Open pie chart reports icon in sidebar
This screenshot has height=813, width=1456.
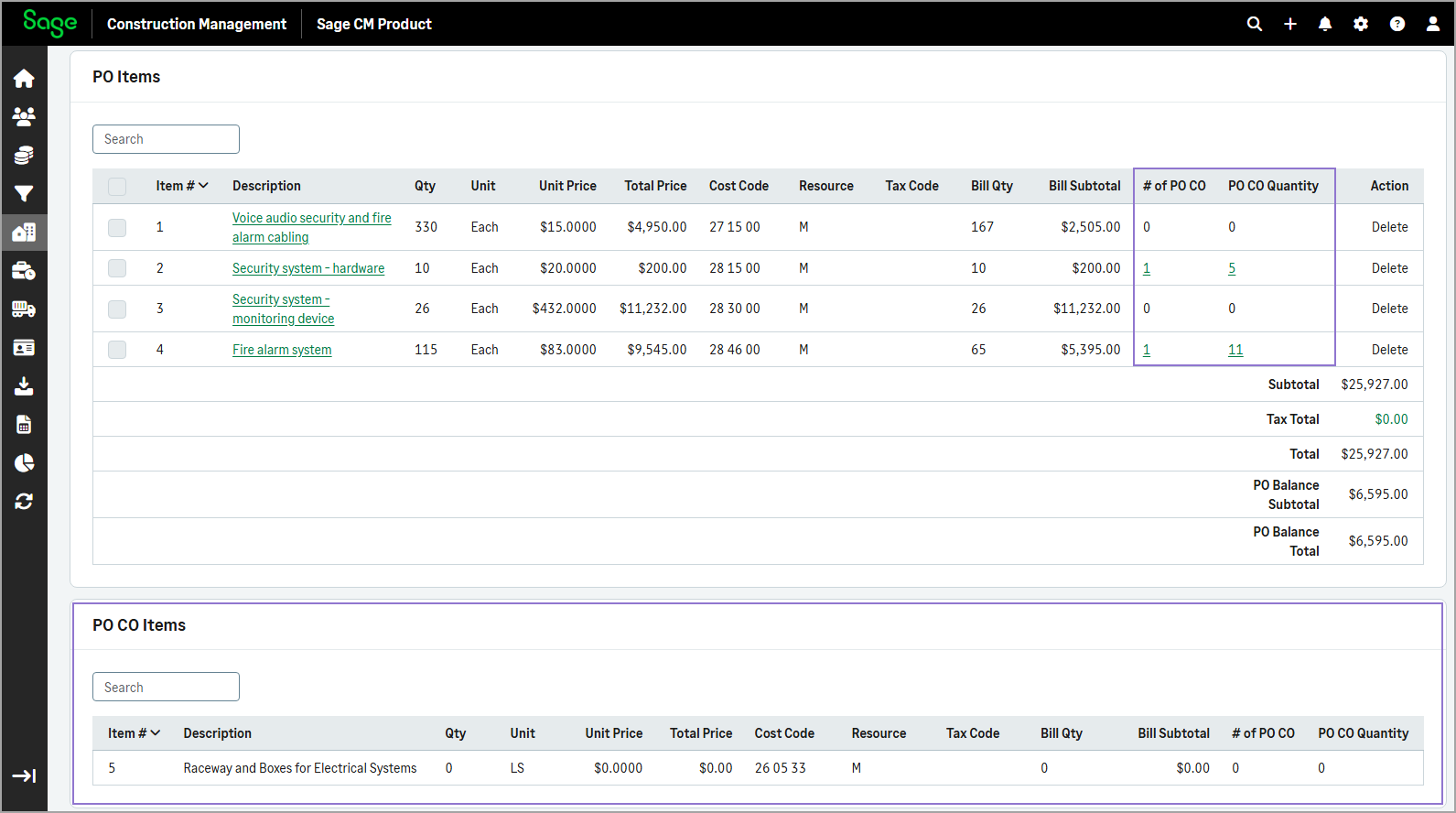[x=24, y=463]
